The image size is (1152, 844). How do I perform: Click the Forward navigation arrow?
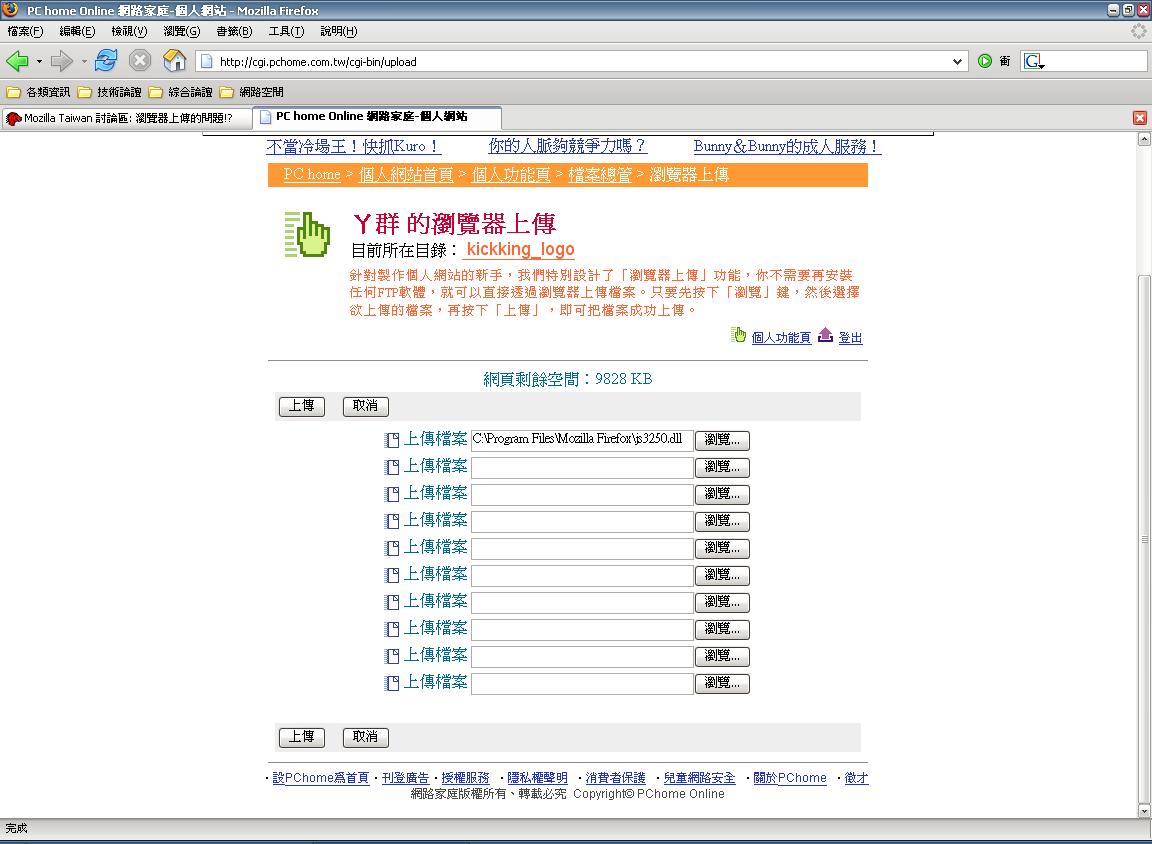[x=61, y=61]
